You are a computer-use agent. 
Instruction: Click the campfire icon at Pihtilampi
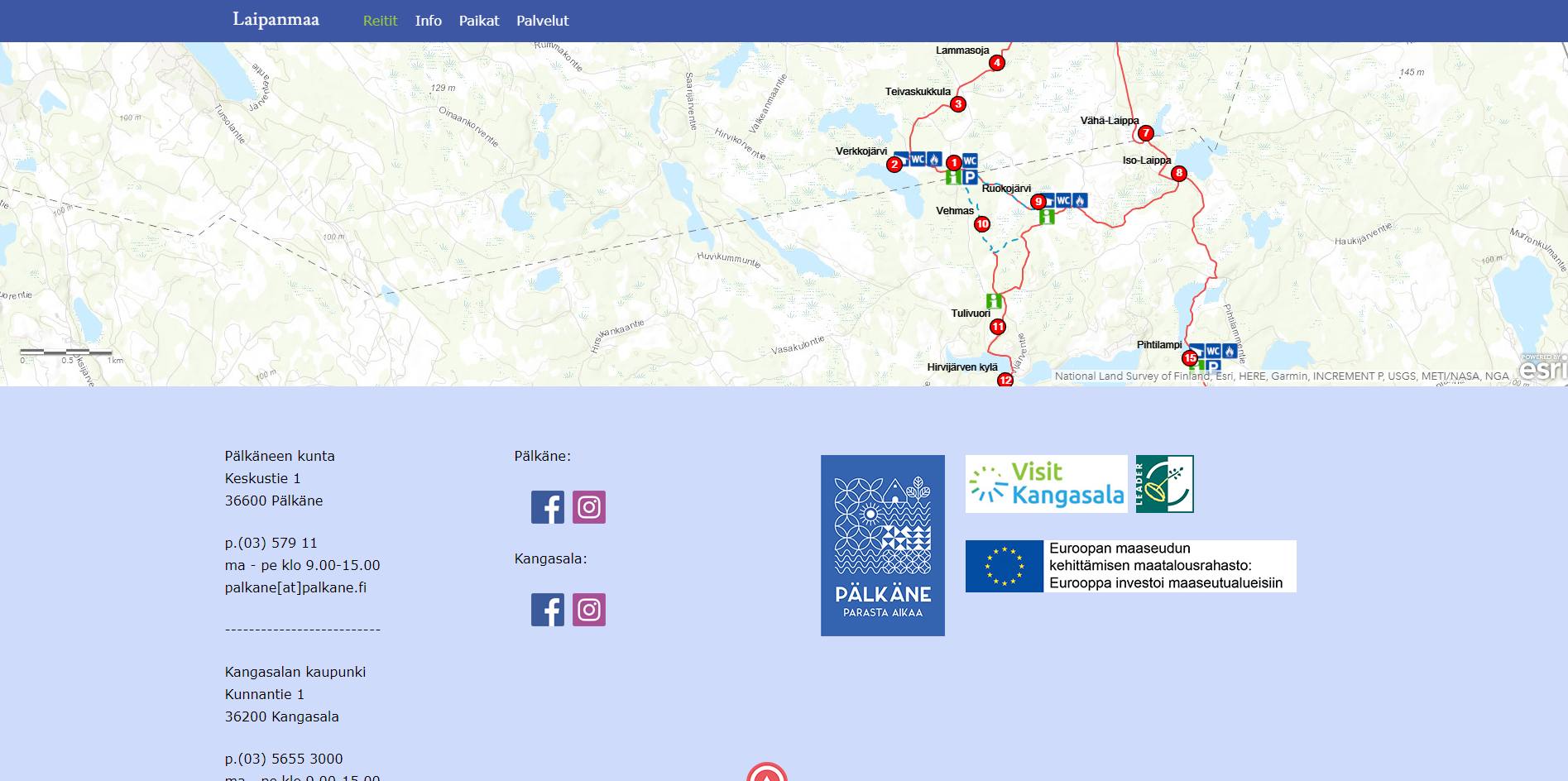click(x=1230, y=352)
